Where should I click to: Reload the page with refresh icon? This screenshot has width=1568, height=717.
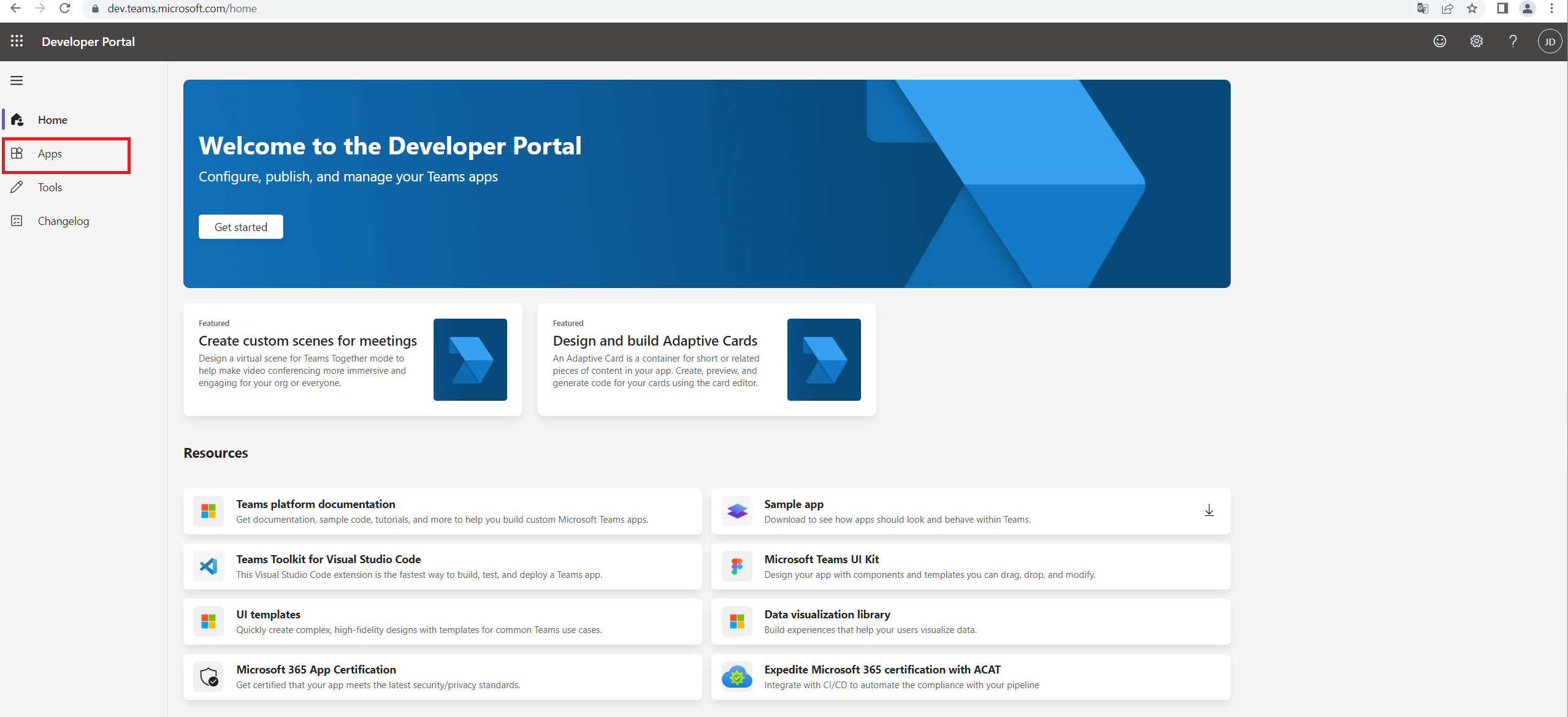[x=65, y=9]
